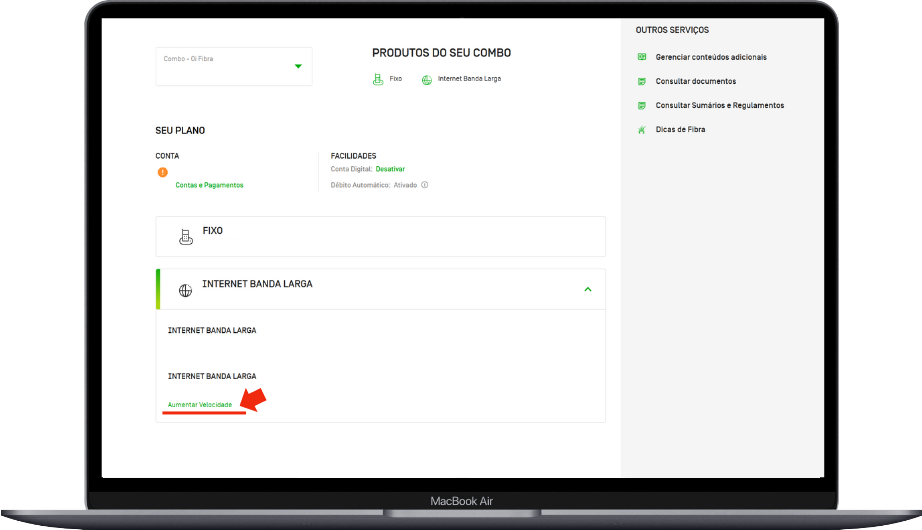Open Contas e Pagamentos link
The image size is (922, 530).
(209, 185)
